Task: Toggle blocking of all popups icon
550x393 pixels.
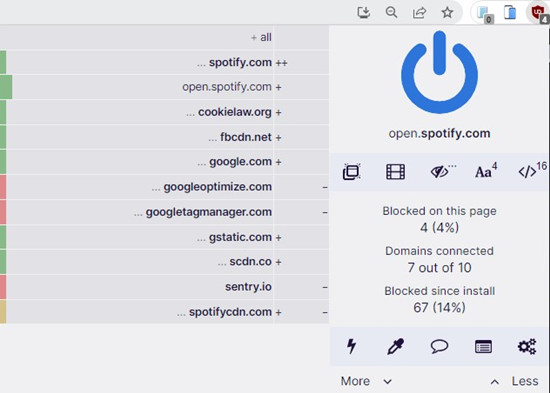Action: point(351,172)
